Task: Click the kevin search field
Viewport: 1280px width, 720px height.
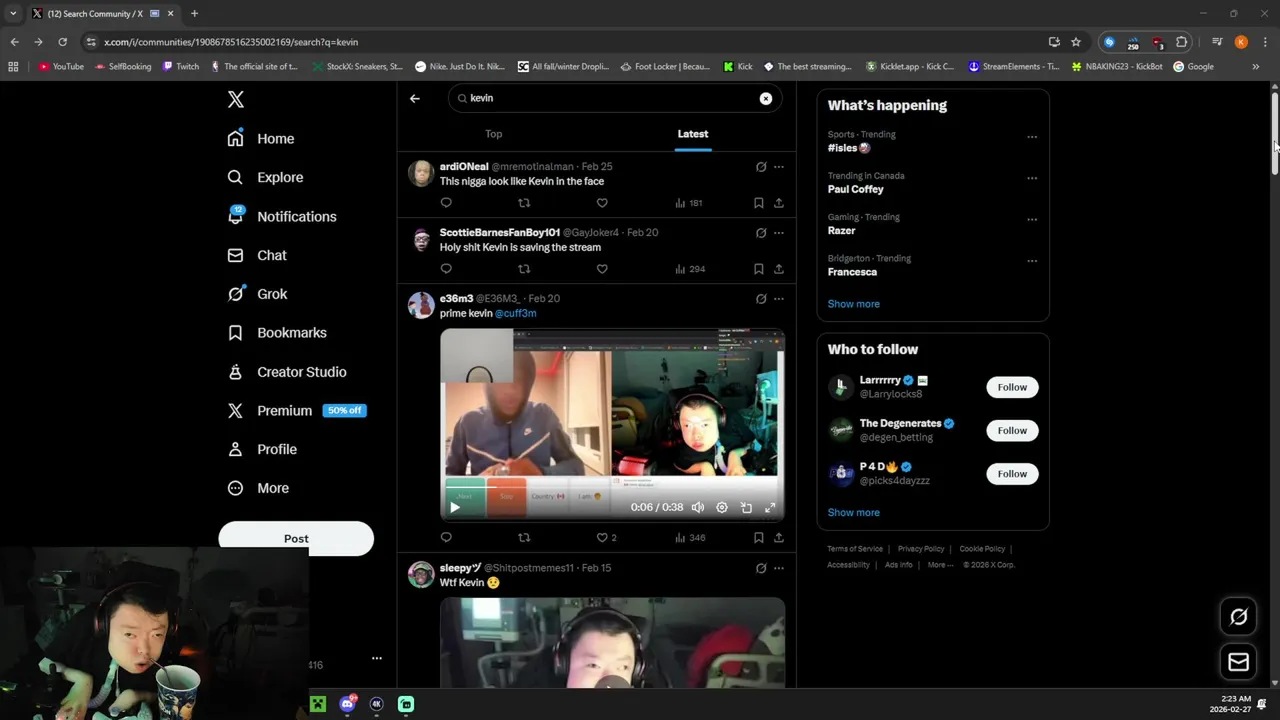Action: click(x=614, y=98)
